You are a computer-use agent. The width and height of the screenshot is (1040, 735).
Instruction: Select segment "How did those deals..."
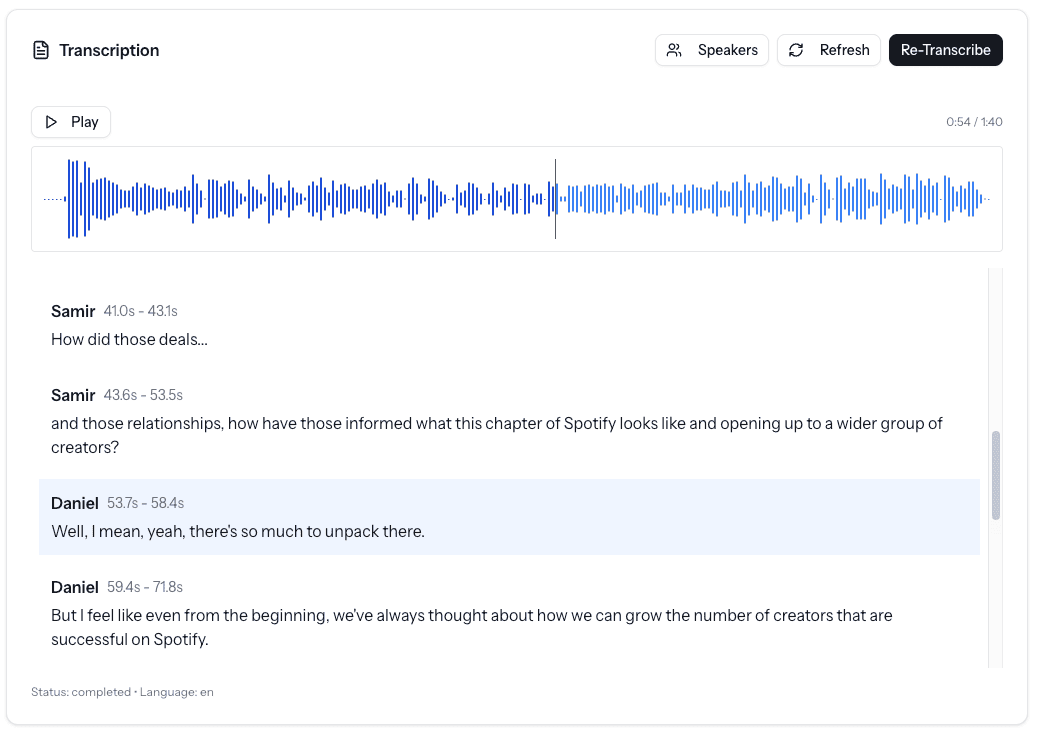[509, 325]
